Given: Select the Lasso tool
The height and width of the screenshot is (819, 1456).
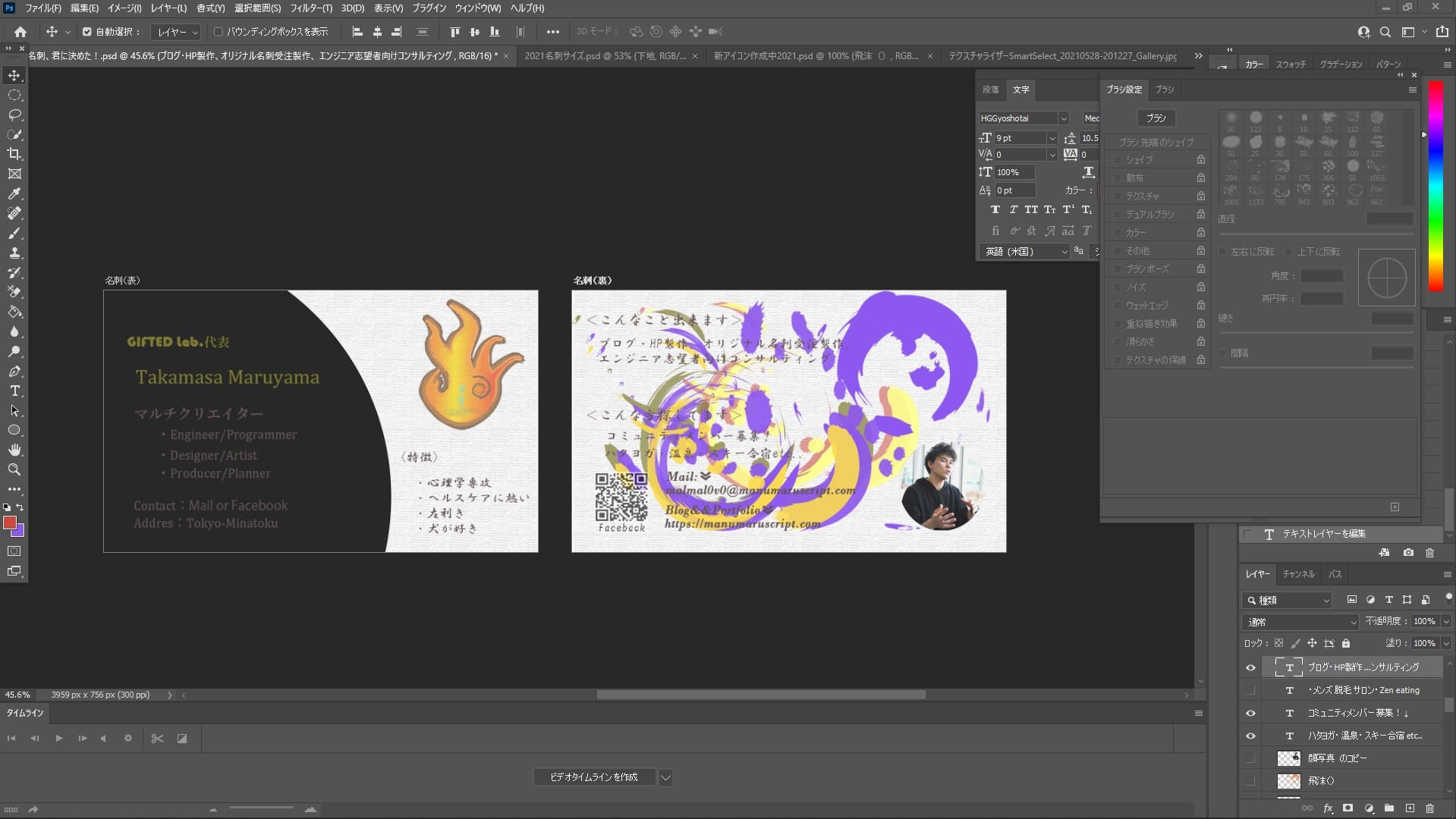Looking at the screenshot, I should pyautogui.click(x=14, y=115).
